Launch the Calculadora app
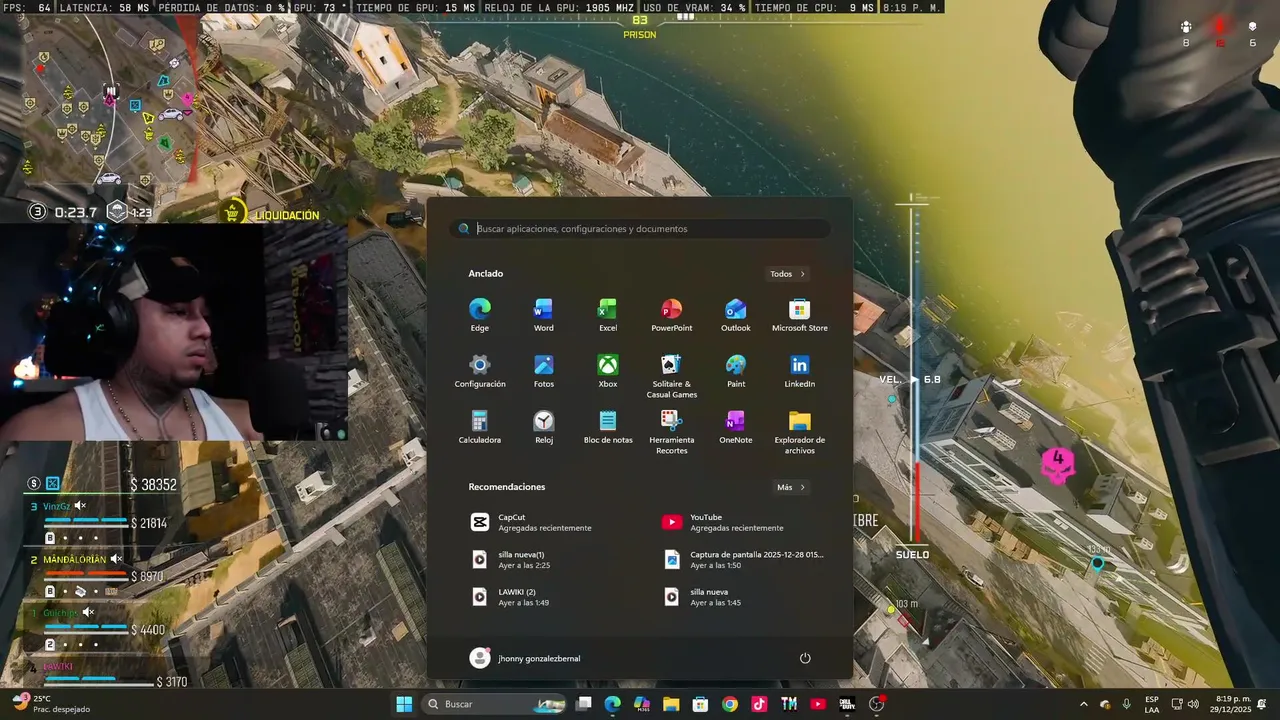 pyautogui.click(x=480, y=427)
